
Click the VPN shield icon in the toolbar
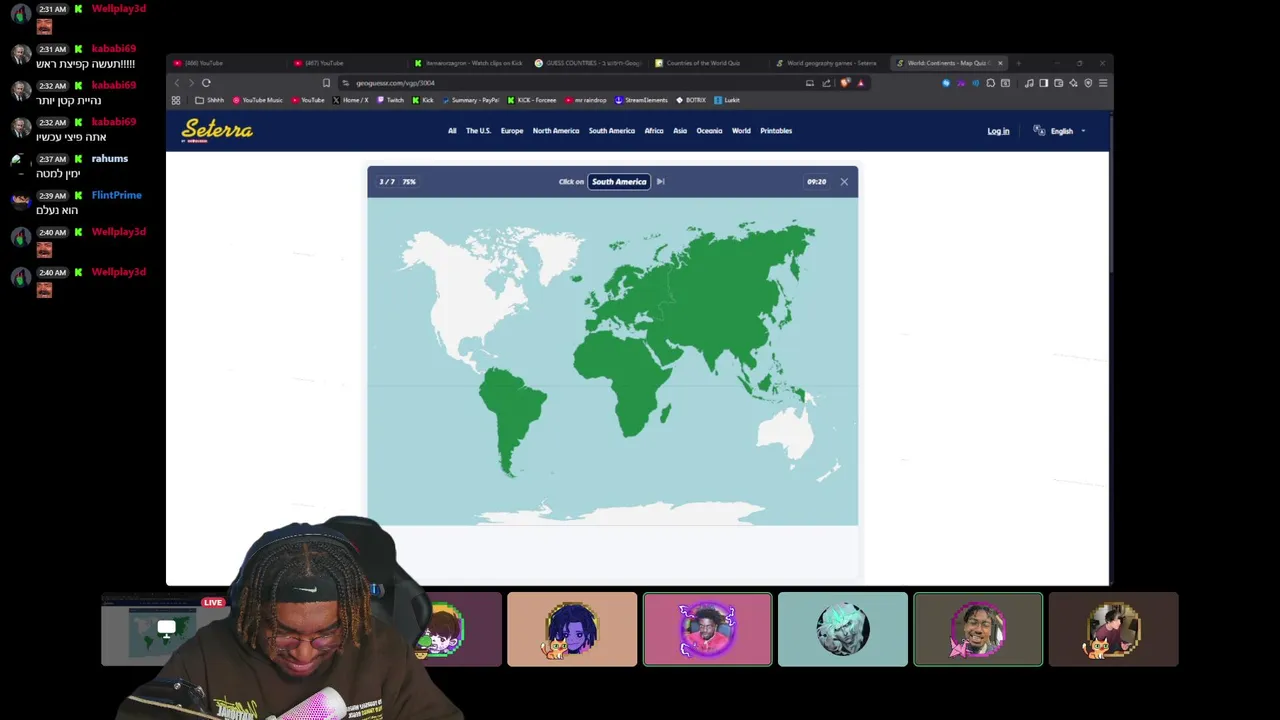click(x=1088, y=83)
